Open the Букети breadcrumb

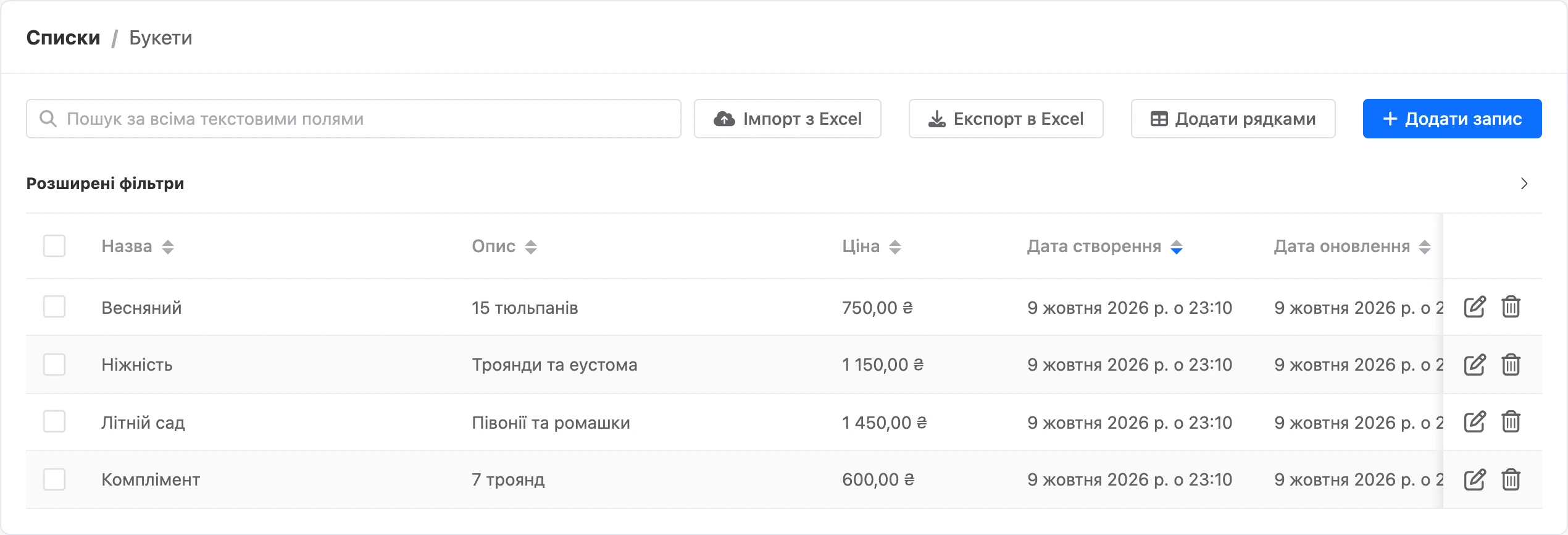point(161,38)
